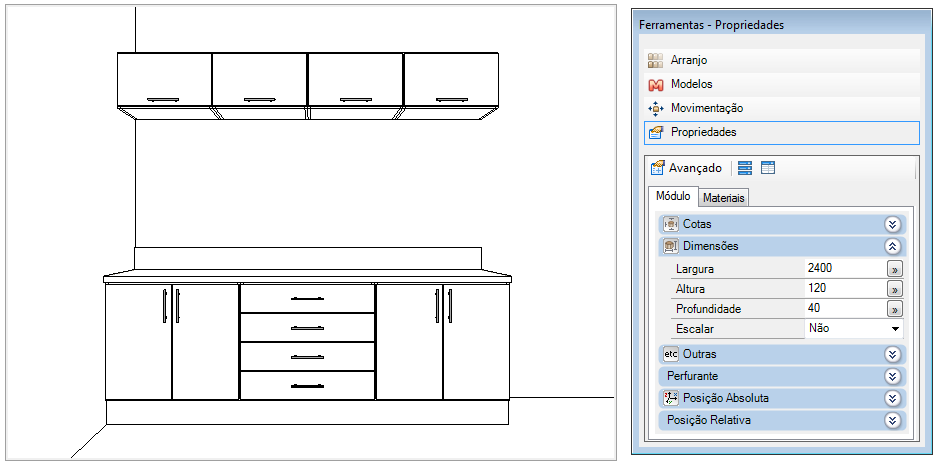This screenshot has width=937, height=463.
Task: Edit the Altura value 120
Action: click(844, 289)
